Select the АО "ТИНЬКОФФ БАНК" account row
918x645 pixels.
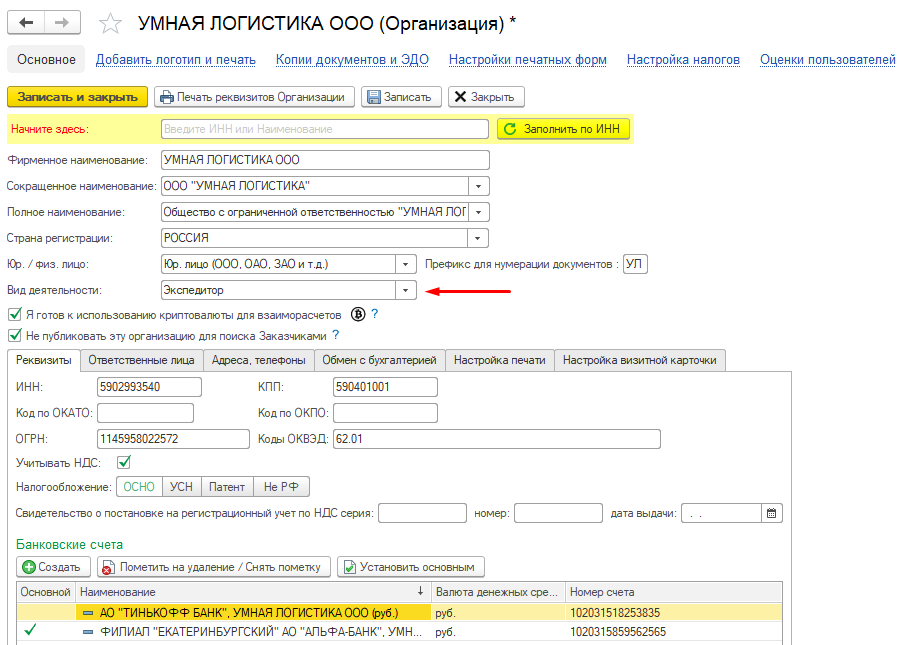point(399,612)
